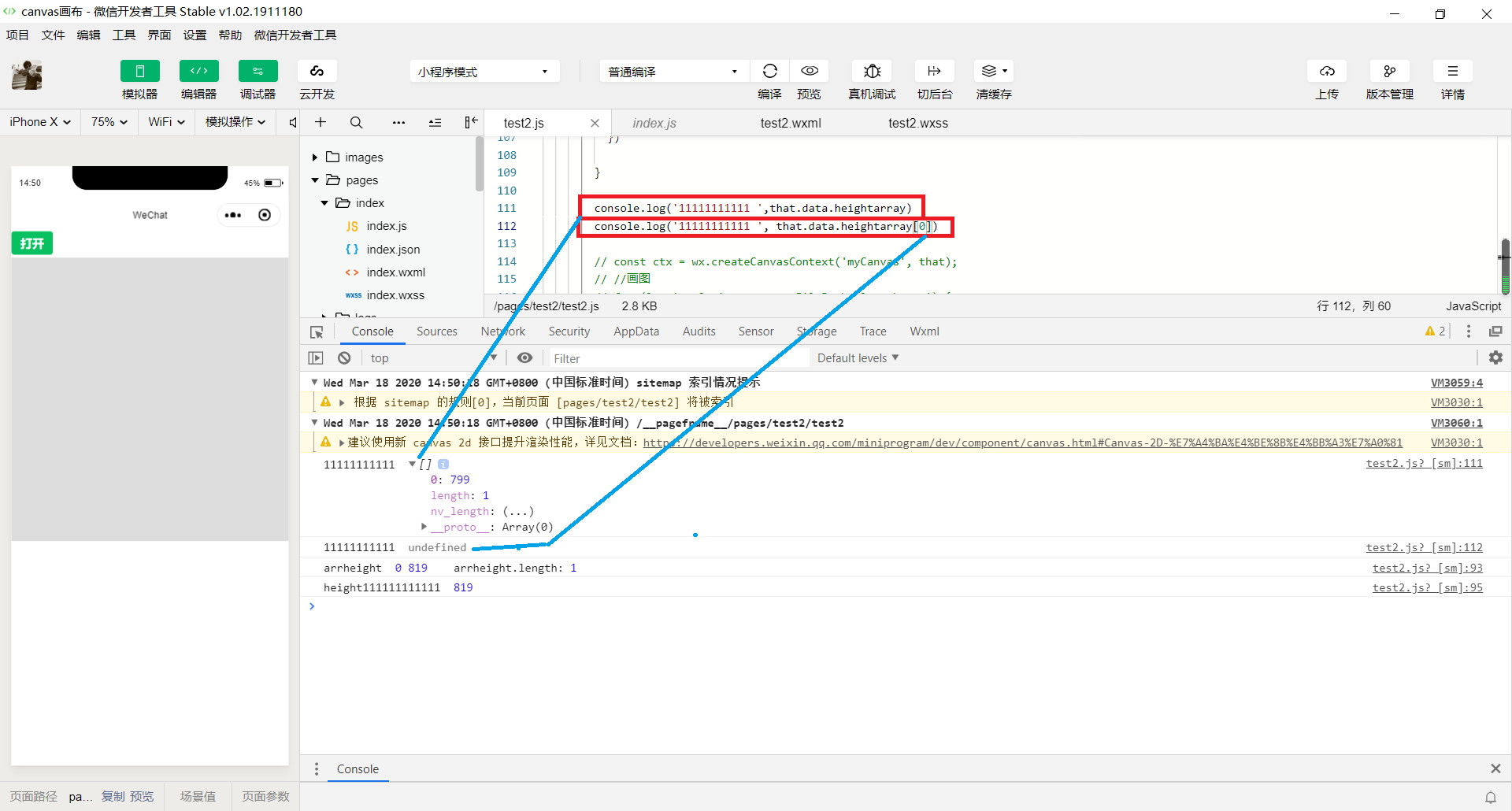Open index.wxss in the file tree
This screenshot has width=1512, height=811.
coord(395,295)
